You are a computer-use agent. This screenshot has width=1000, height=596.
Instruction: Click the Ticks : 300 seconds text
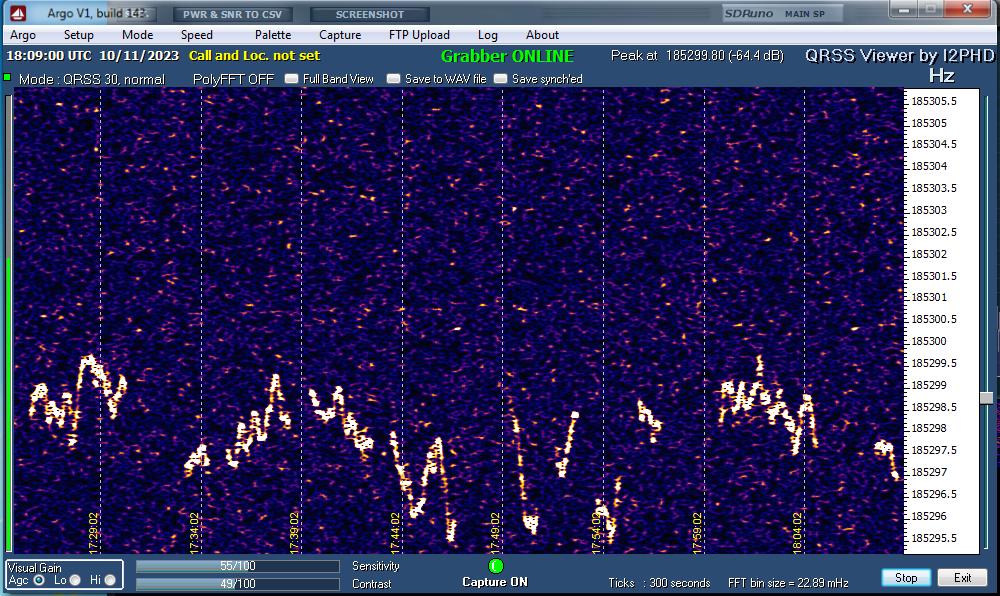(x=659, y=583)
